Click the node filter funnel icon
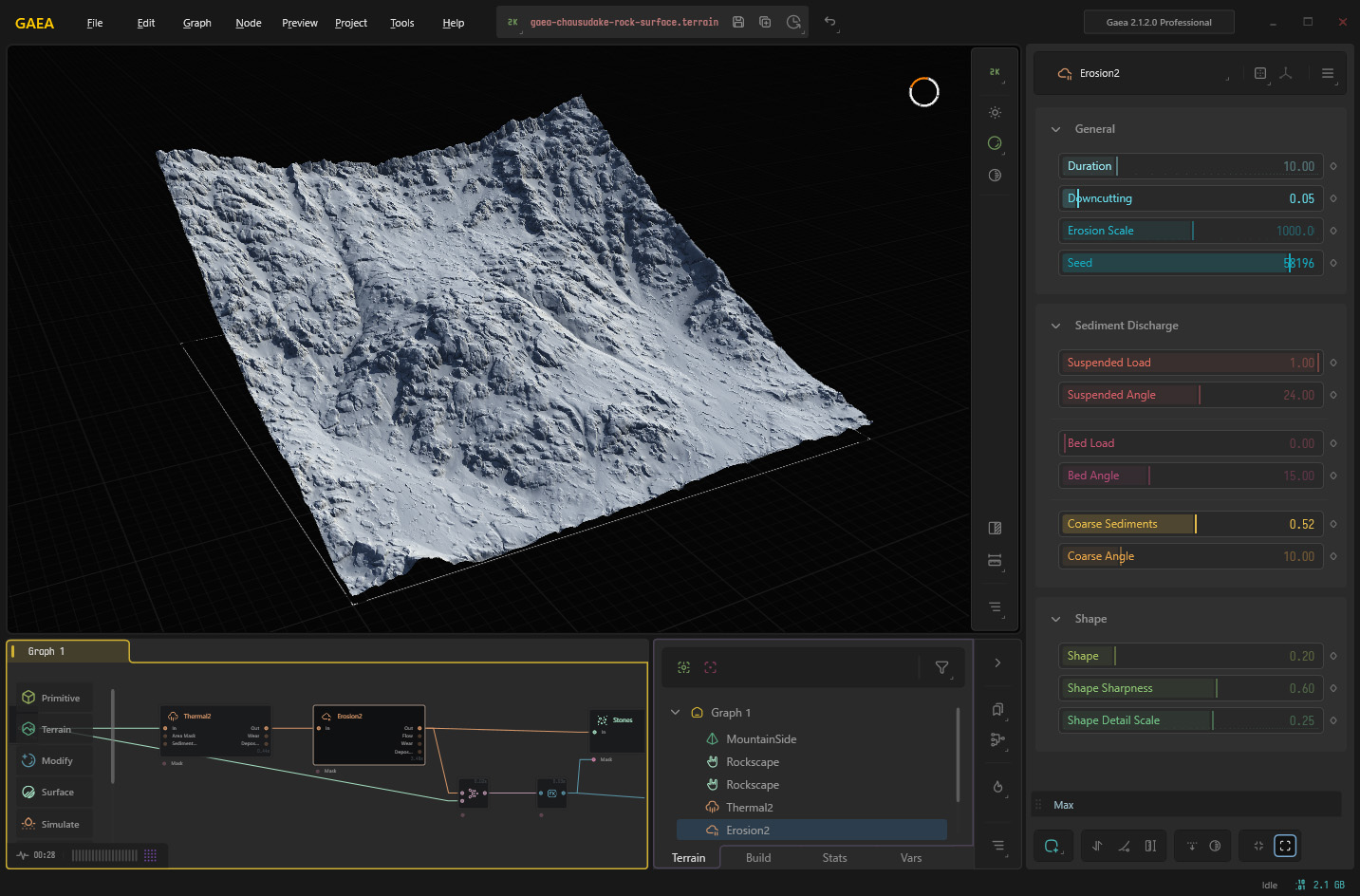The image size is (1360, 896). click(941, 668)
